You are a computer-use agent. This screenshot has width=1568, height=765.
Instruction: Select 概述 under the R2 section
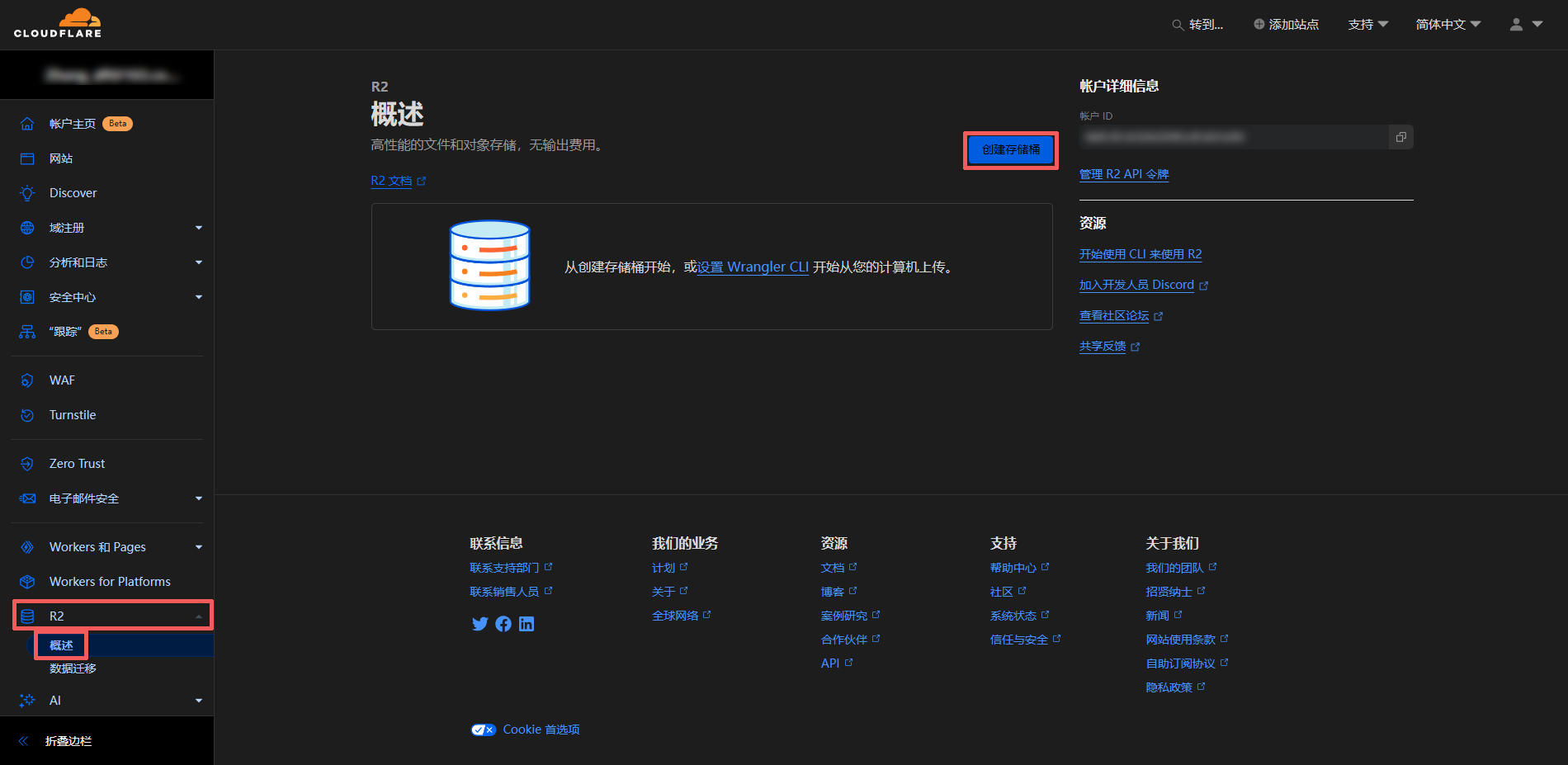click(61, 645)
